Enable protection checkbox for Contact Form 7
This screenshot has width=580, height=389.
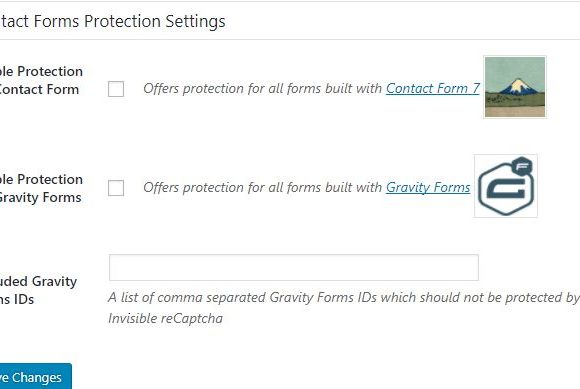pos(116,89)
